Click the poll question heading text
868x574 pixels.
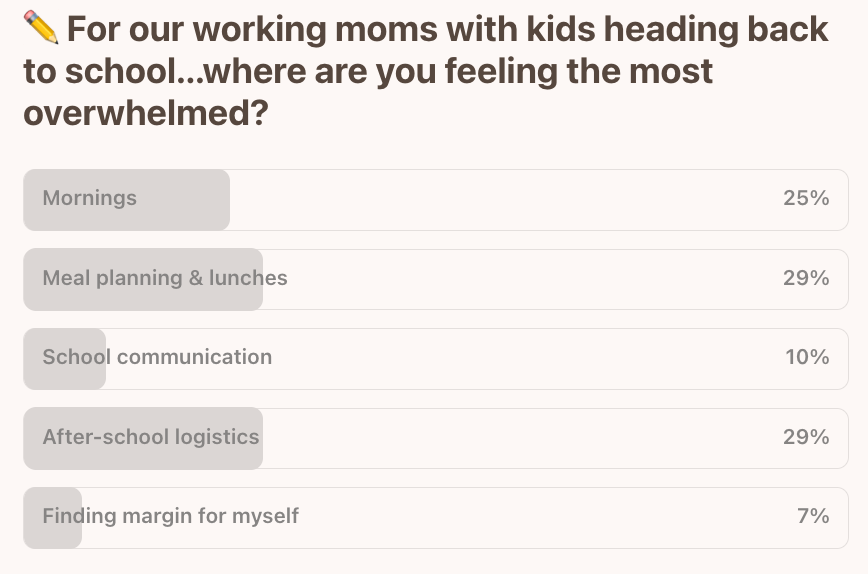click(426, 70)
